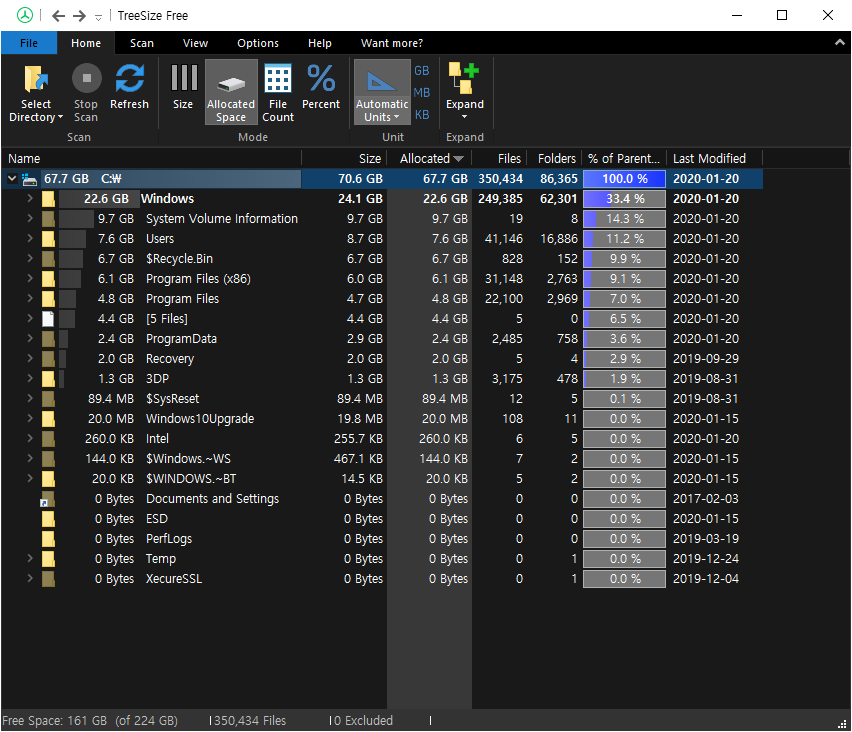The width and height of the screenshot is (852, 732).
Task: Open the Want more? tab
Action: point(392,43)
